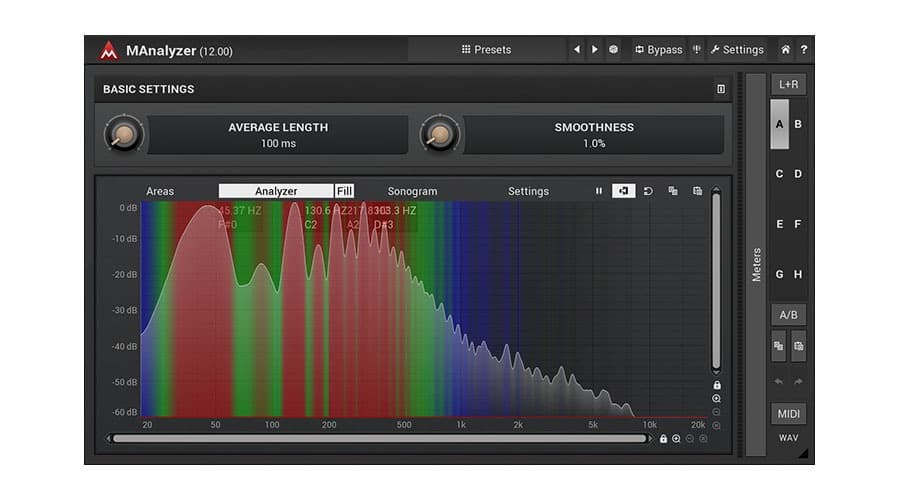Screen dimensions: 900x500
Task: Click the Average Length knob
Action: pos(124,135)
